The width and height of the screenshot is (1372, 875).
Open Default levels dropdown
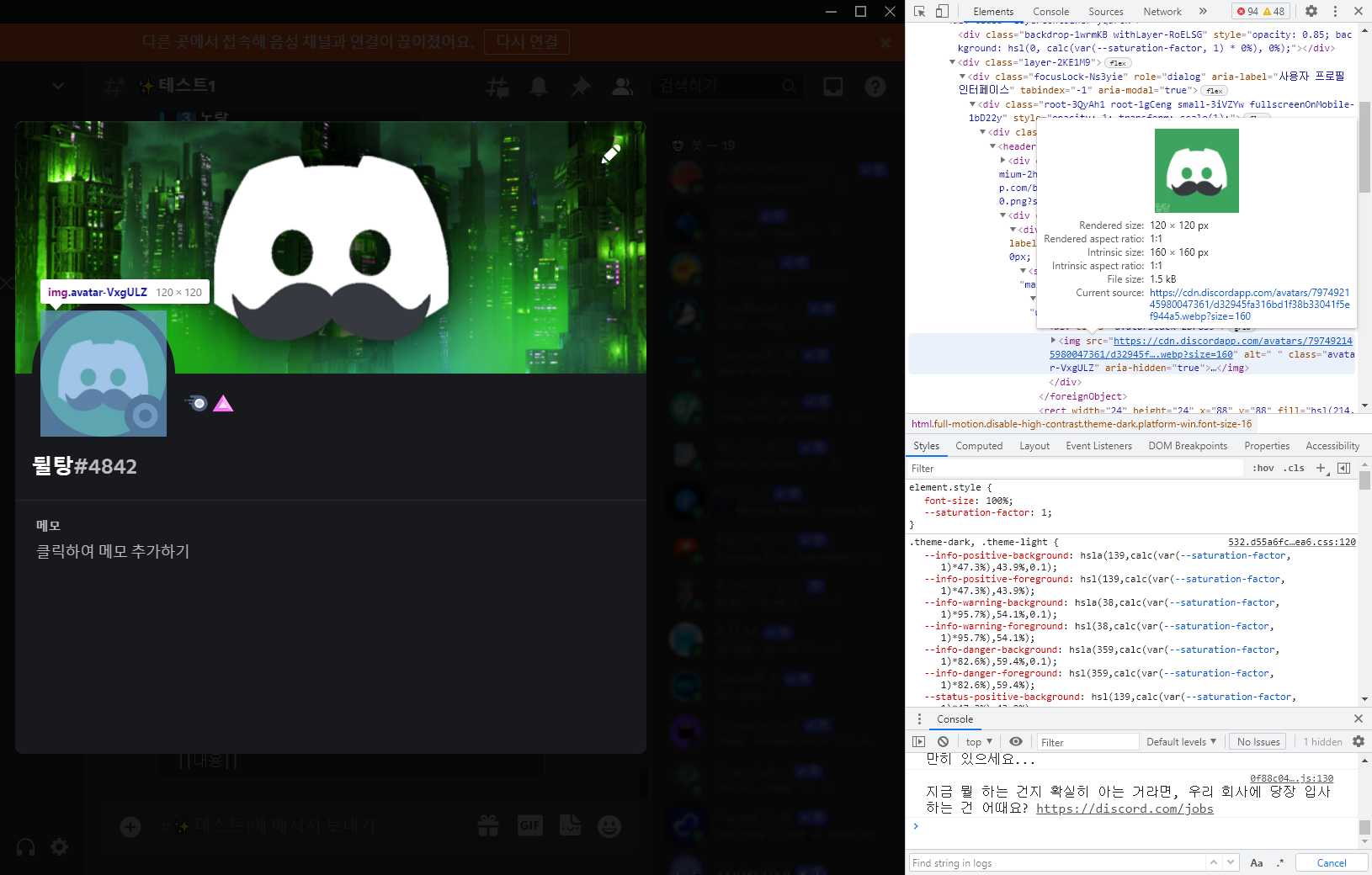1181,742
